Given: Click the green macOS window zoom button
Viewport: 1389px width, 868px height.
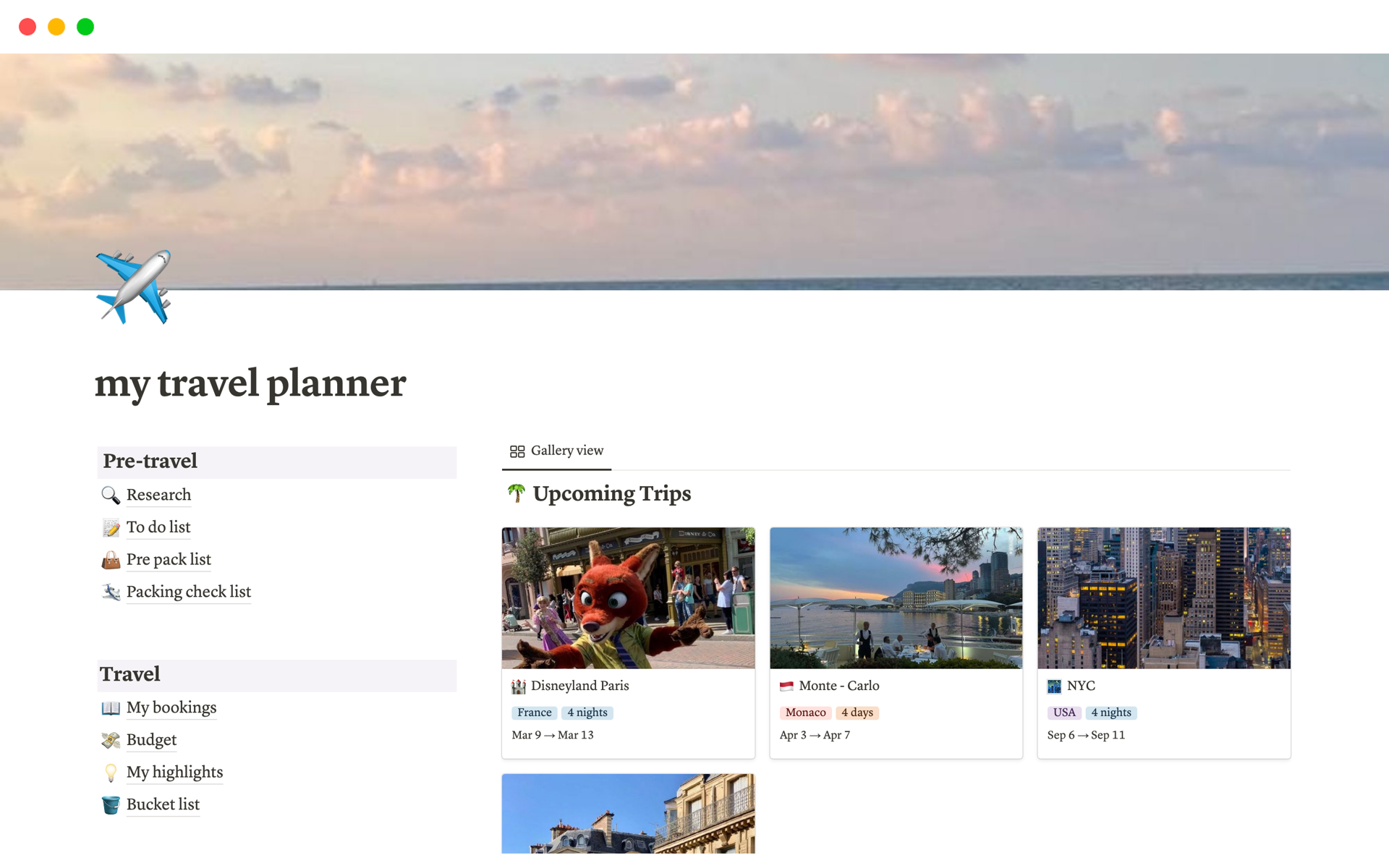Looking at the screenshot, I should tap(85, 27).
